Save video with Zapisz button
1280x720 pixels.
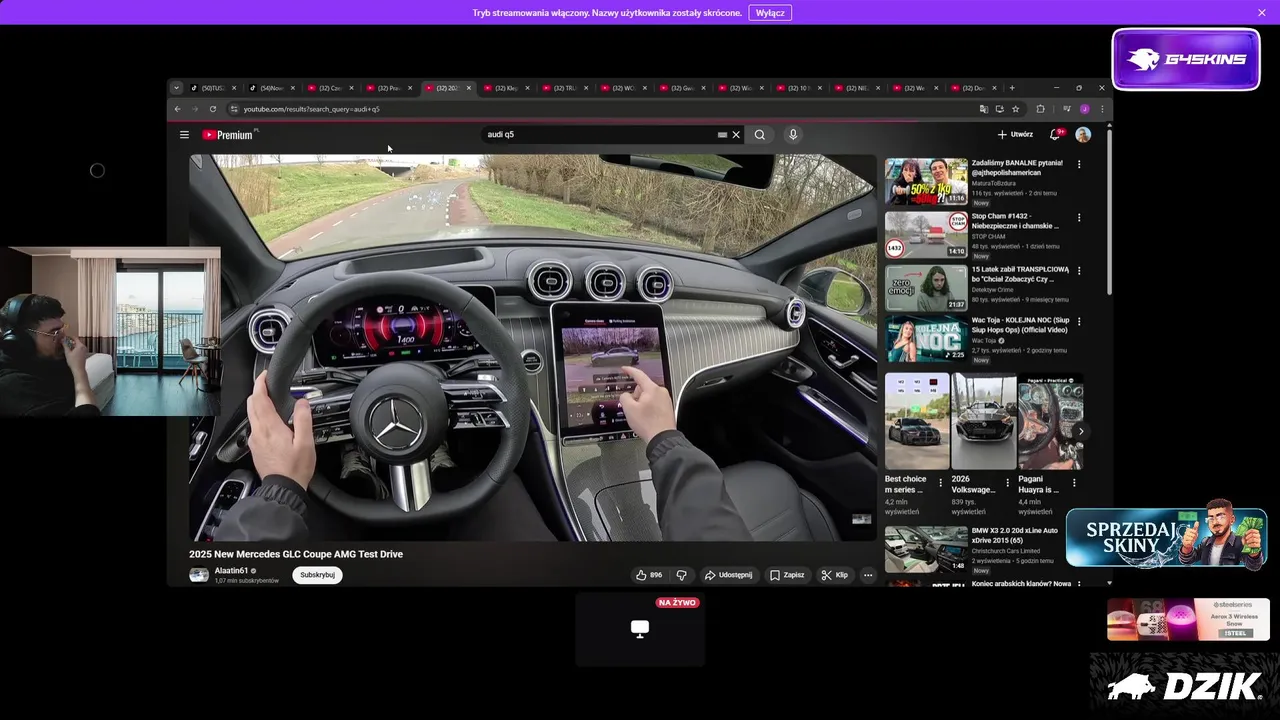click(x=787, y=575)
